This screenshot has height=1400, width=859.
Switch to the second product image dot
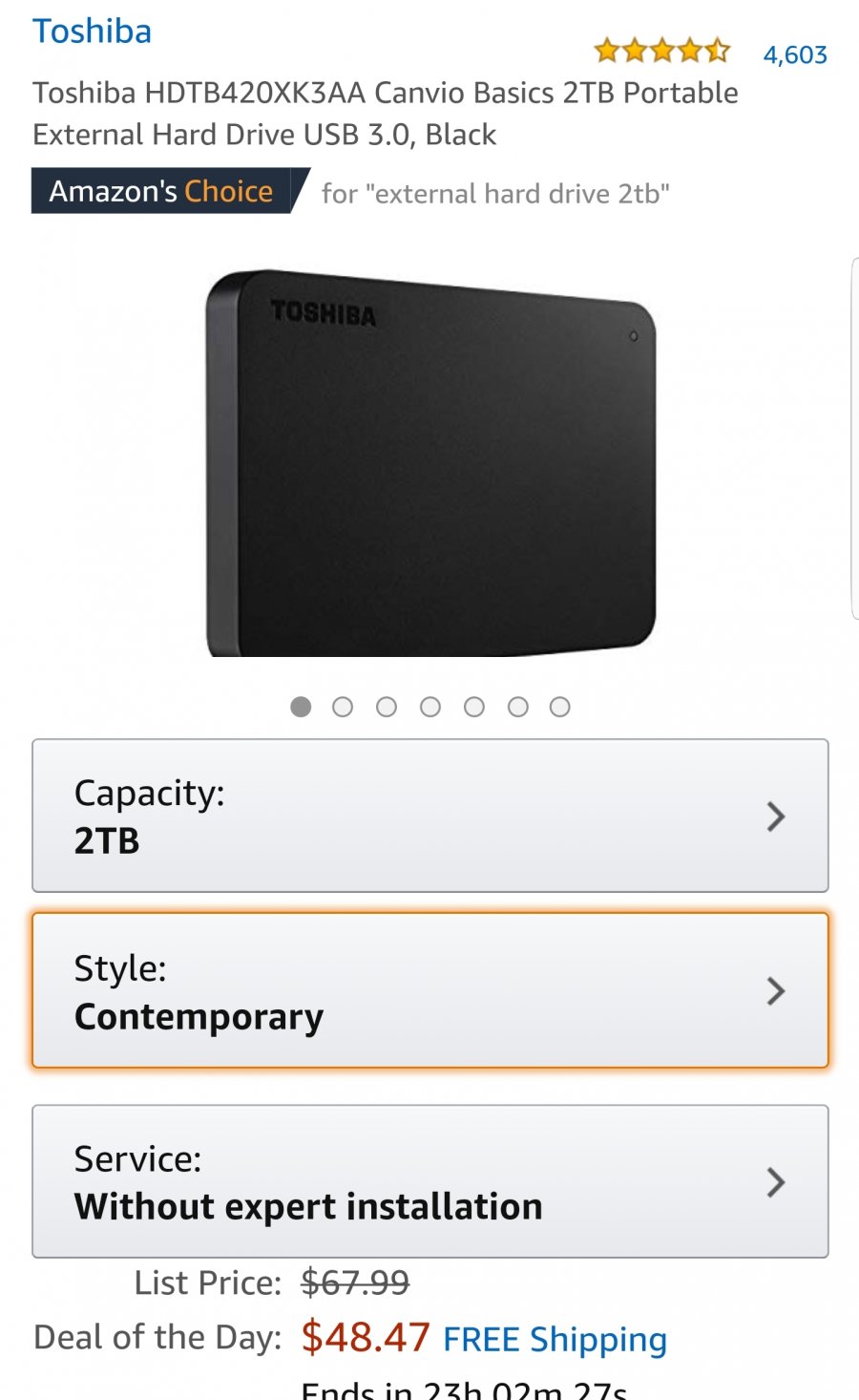(x=343, y=707)
